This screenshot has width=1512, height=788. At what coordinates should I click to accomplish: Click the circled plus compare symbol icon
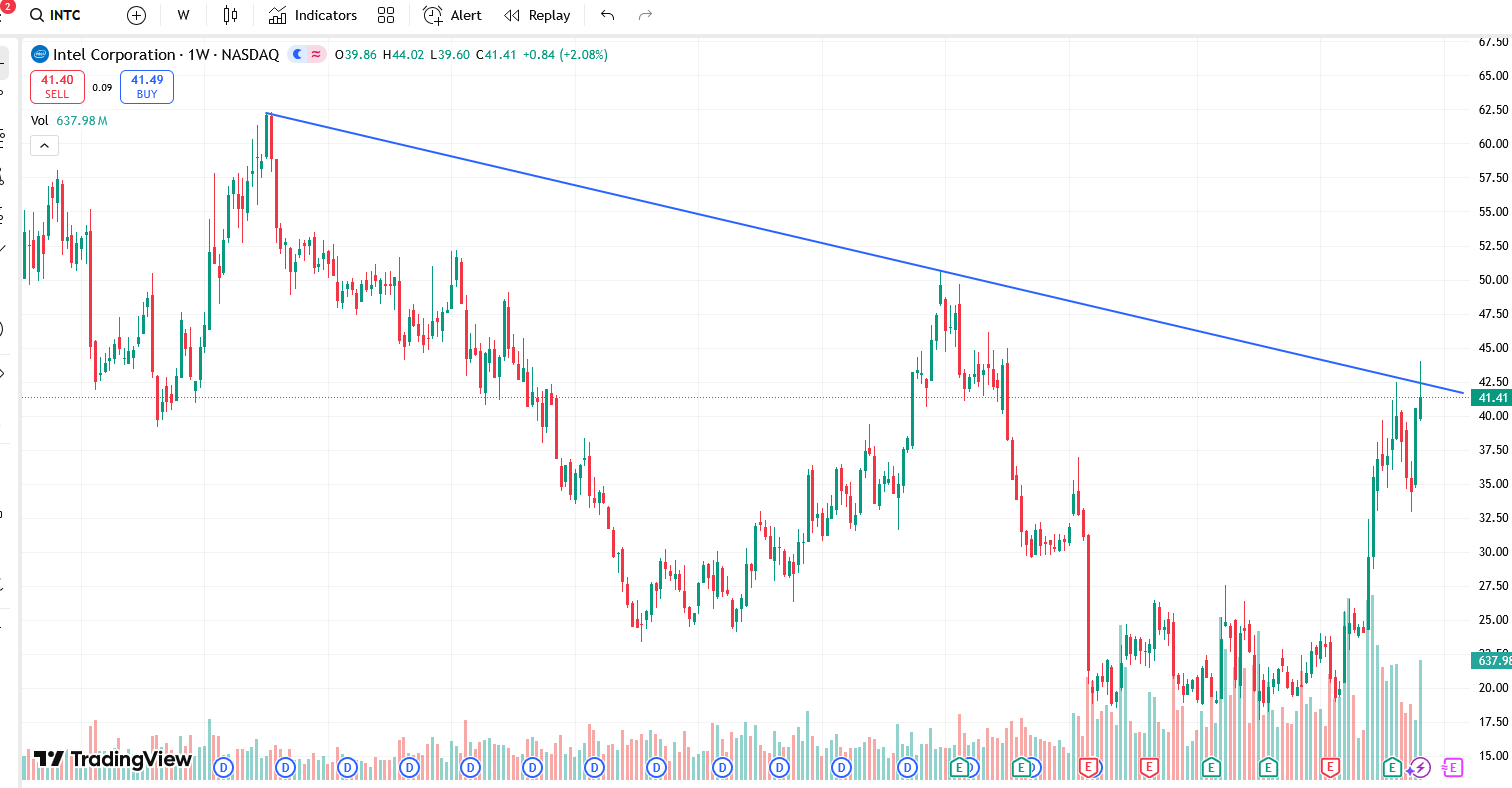(137, 15)
